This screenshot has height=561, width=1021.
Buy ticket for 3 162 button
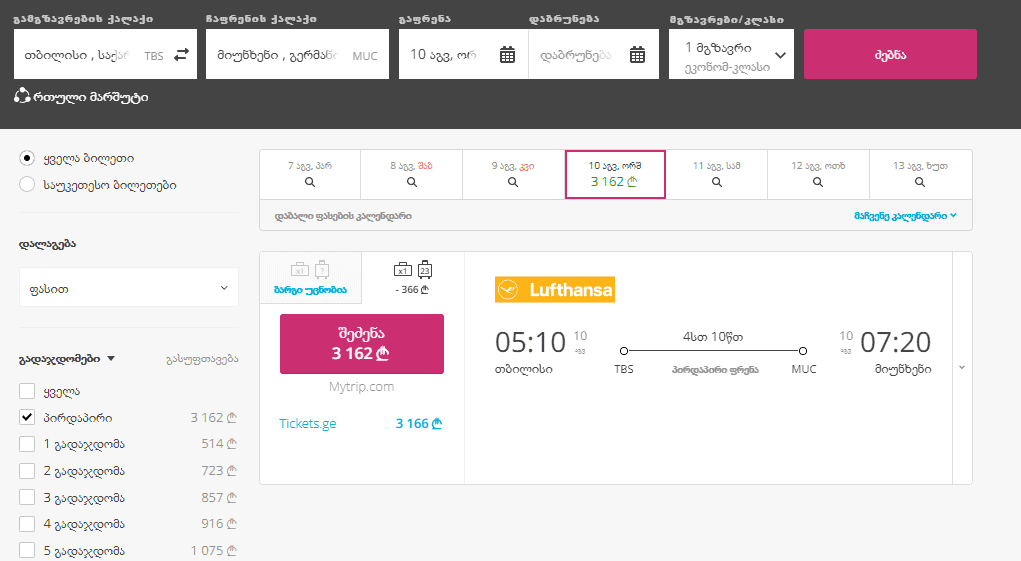click(x=361, y=344)
